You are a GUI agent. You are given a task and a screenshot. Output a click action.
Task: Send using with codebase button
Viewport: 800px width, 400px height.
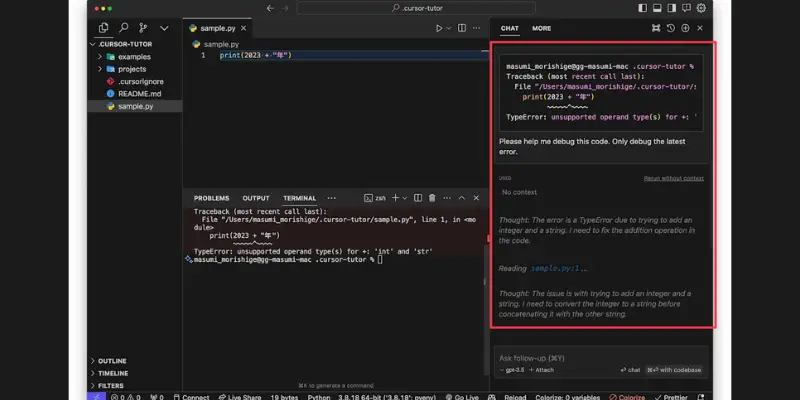tap(674, 370)
